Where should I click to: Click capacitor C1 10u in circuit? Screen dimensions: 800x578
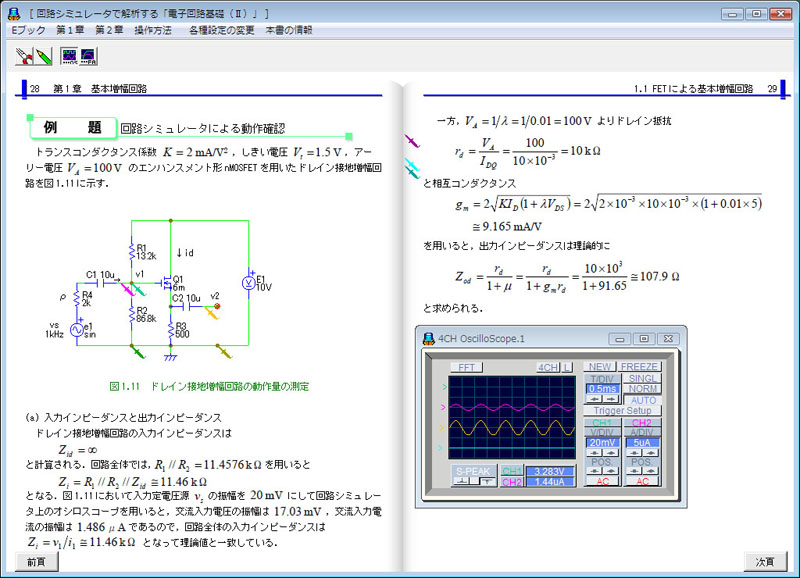pyautogui.click(x=100, y=282)
